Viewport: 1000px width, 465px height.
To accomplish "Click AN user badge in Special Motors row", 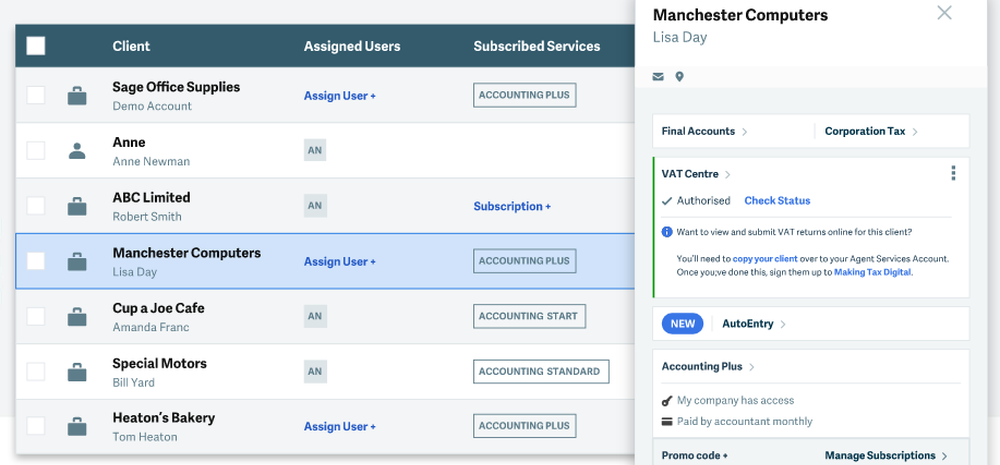I will [315, 371].
